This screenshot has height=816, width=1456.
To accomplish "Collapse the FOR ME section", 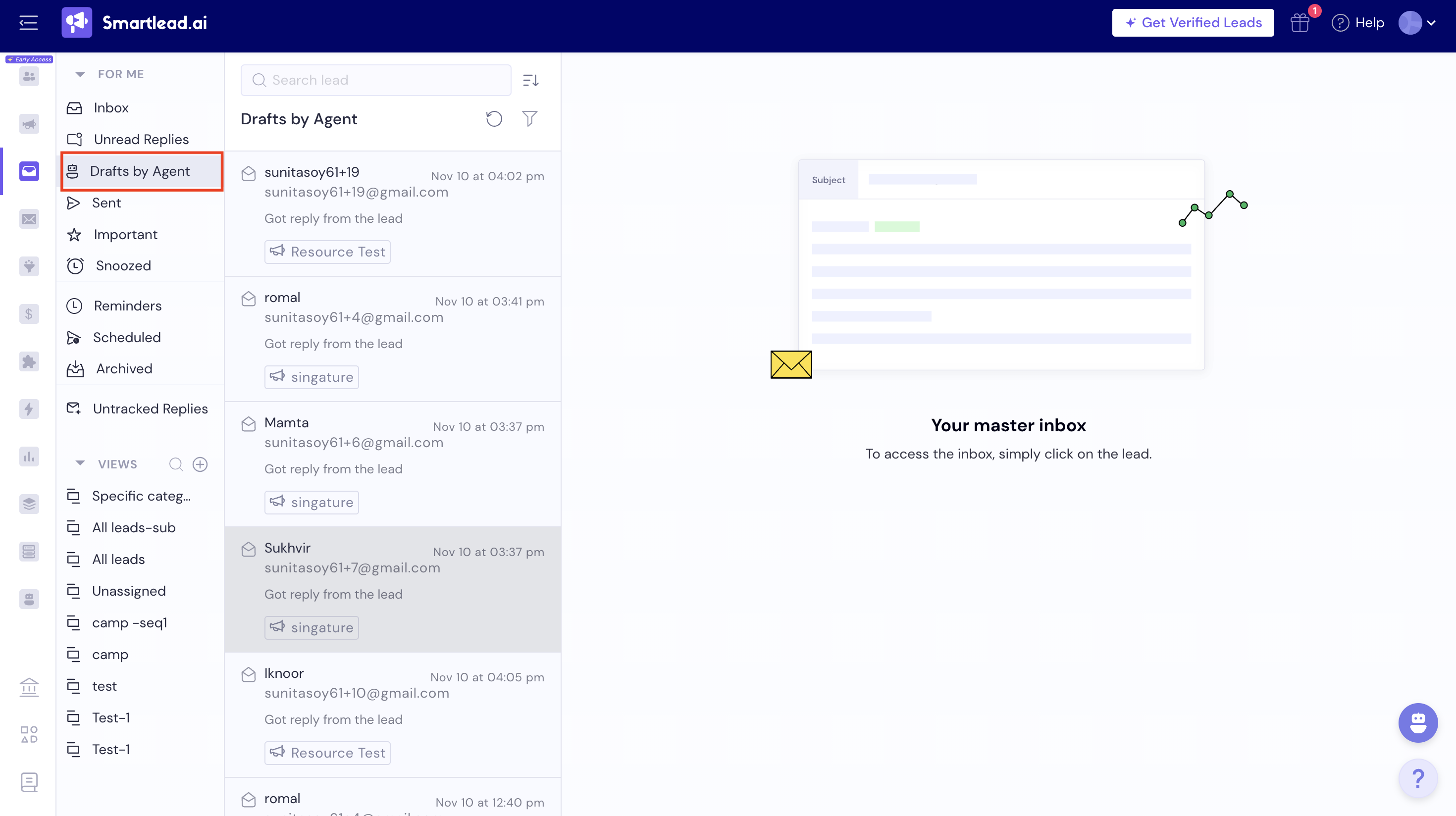I will [80, 74].
